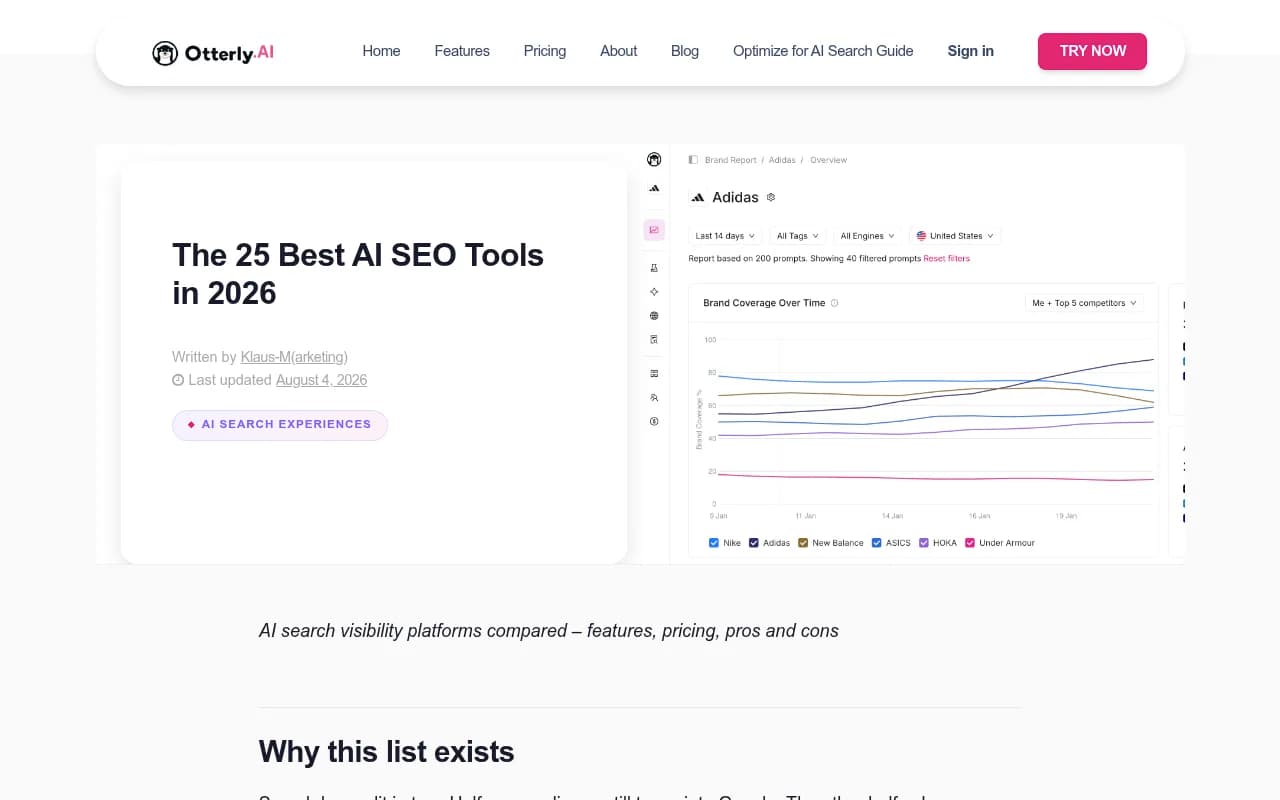Open the table layout sidebar icon
The image size is (1280, 800).
click(654, 374)
